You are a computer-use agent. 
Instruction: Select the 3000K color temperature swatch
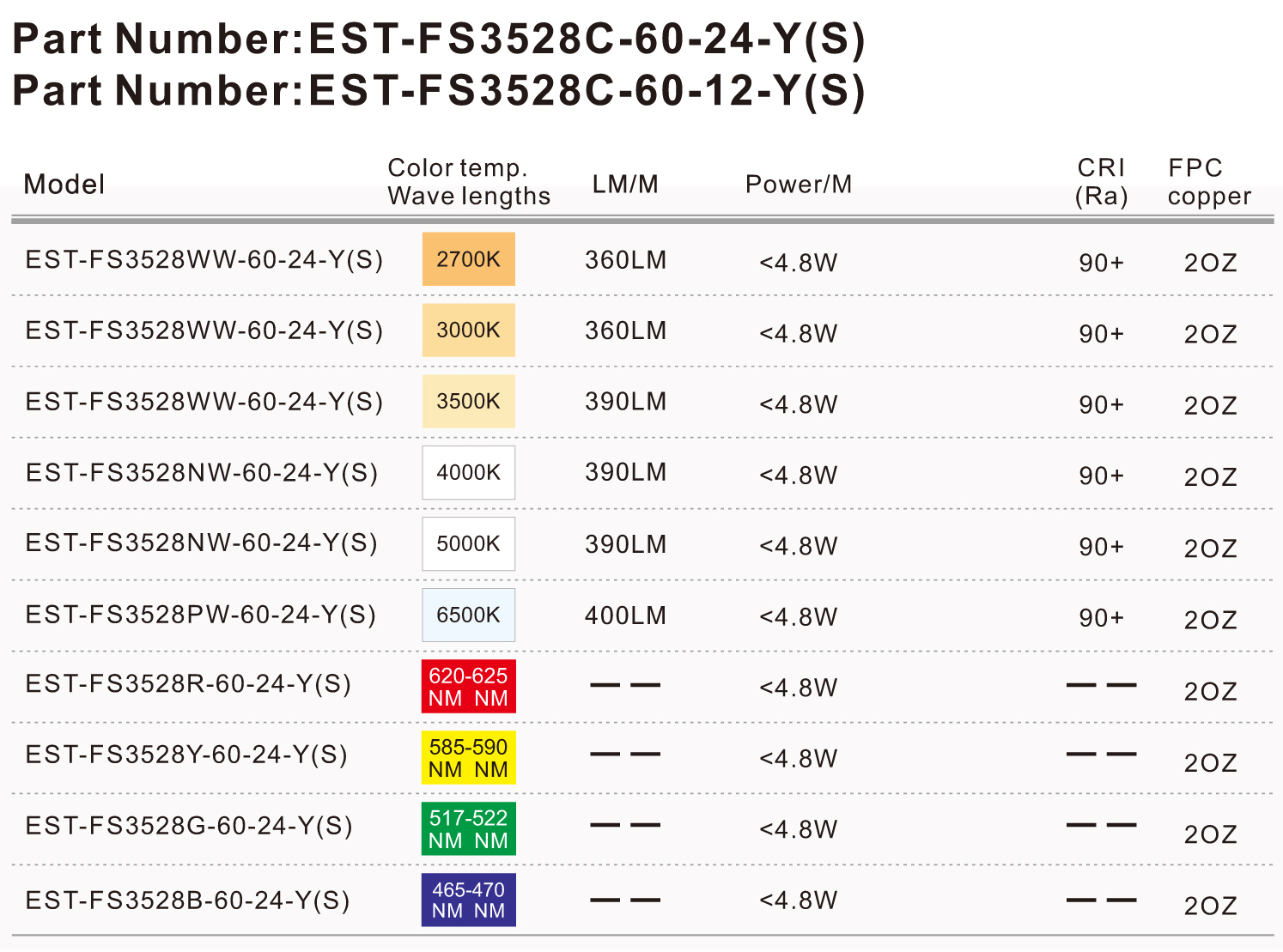pyautogui.click(x=468, y=330)
